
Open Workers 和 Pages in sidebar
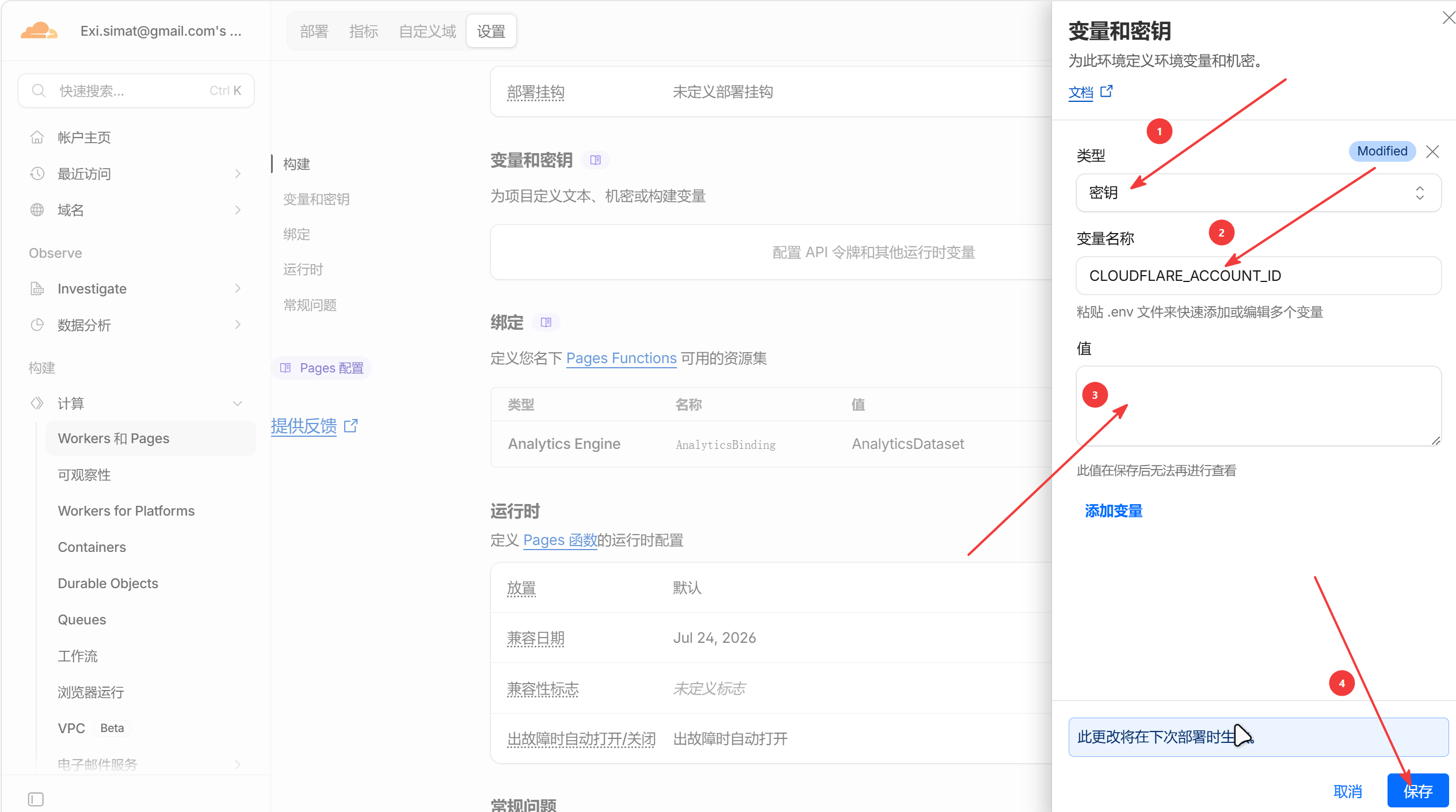151,439
